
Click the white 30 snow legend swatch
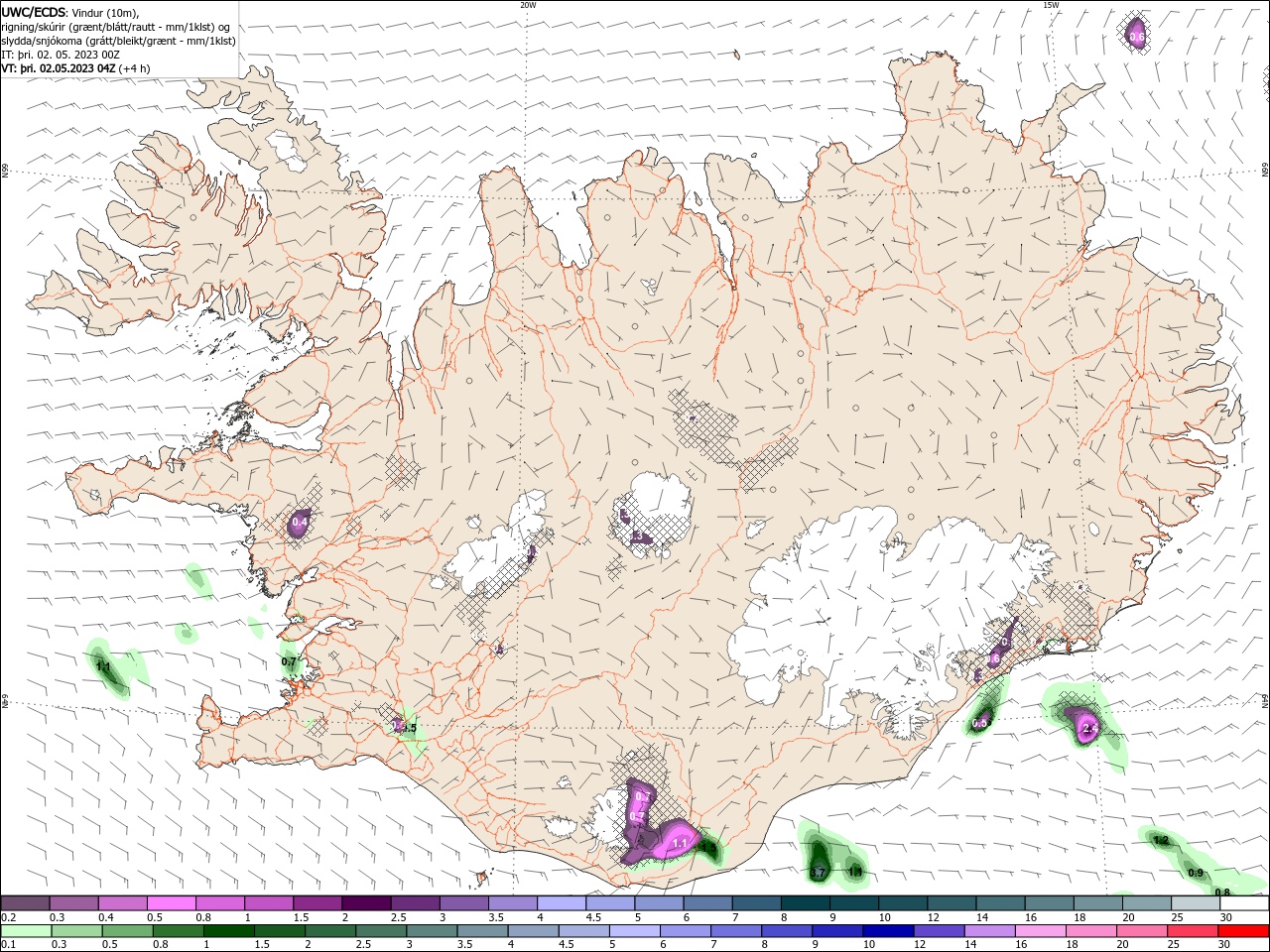[1242, 902]
